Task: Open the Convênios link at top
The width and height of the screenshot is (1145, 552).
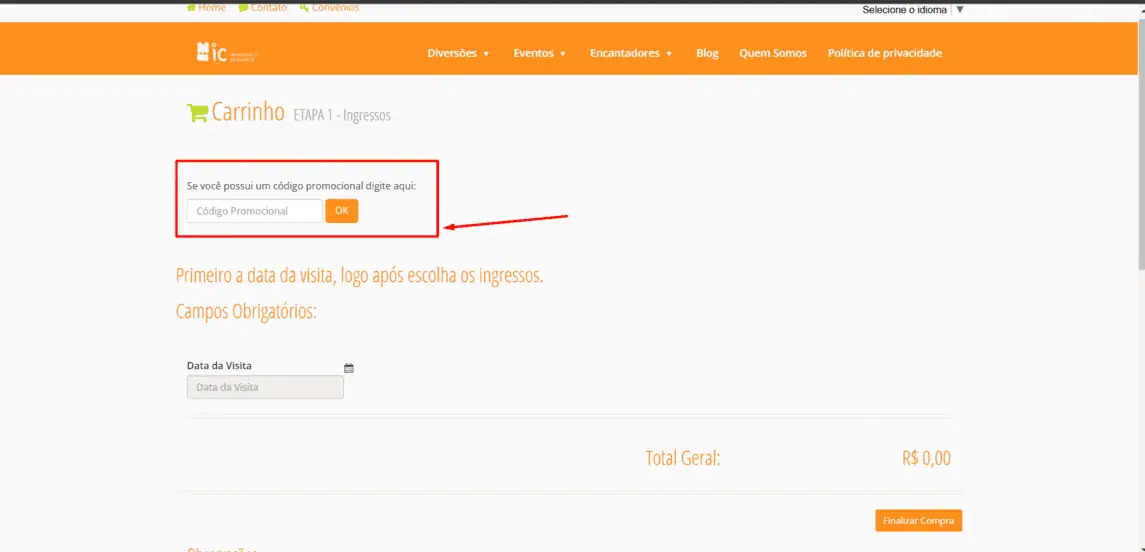Action: tap(329, 7)
